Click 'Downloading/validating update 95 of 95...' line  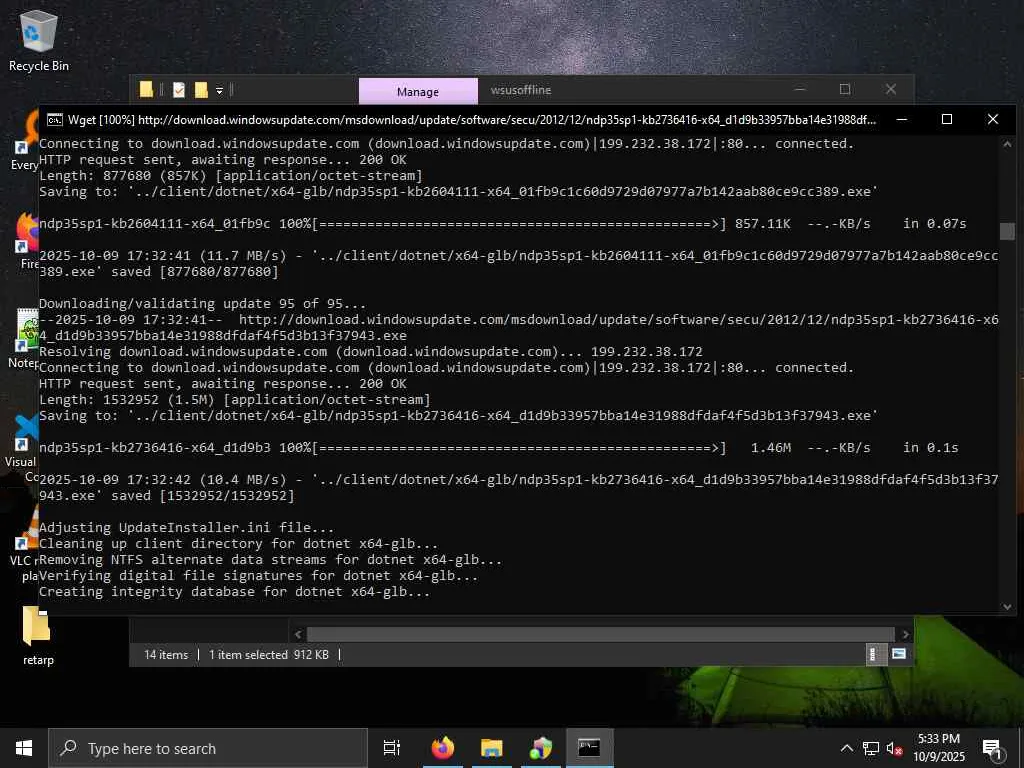click(x=202, y=304)
